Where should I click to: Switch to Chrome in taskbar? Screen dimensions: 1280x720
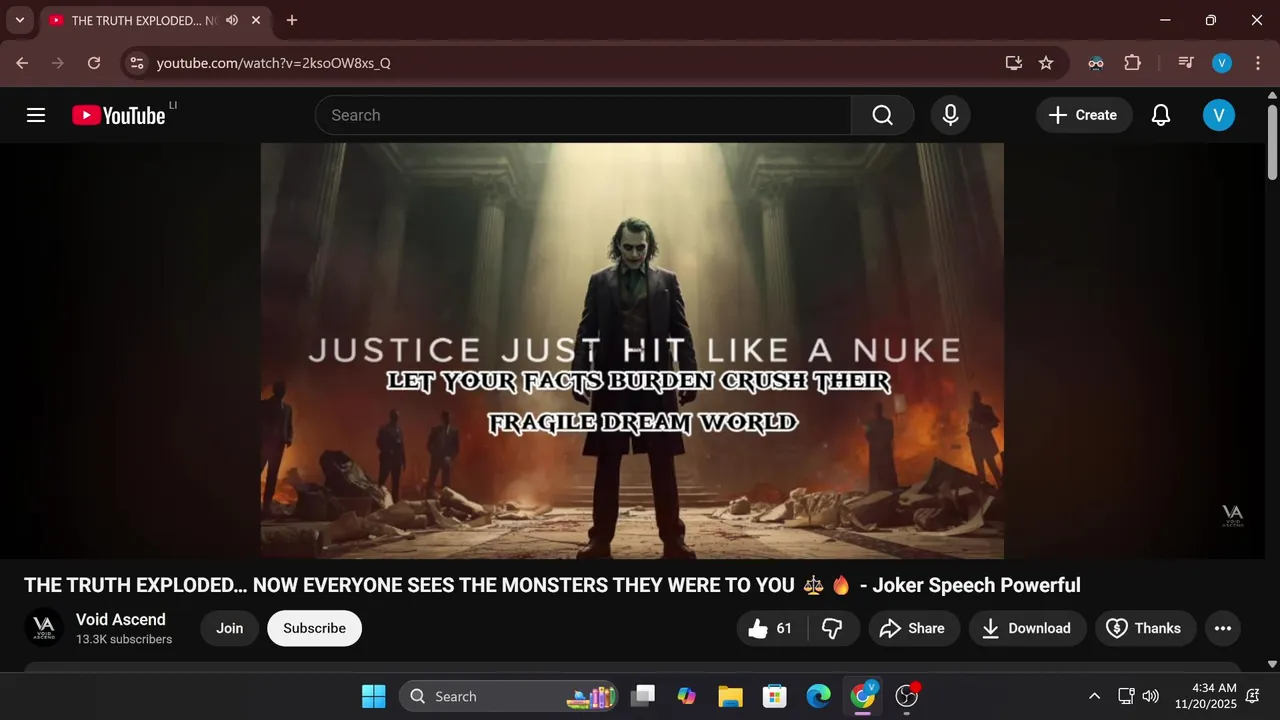[x=863, y=696]
